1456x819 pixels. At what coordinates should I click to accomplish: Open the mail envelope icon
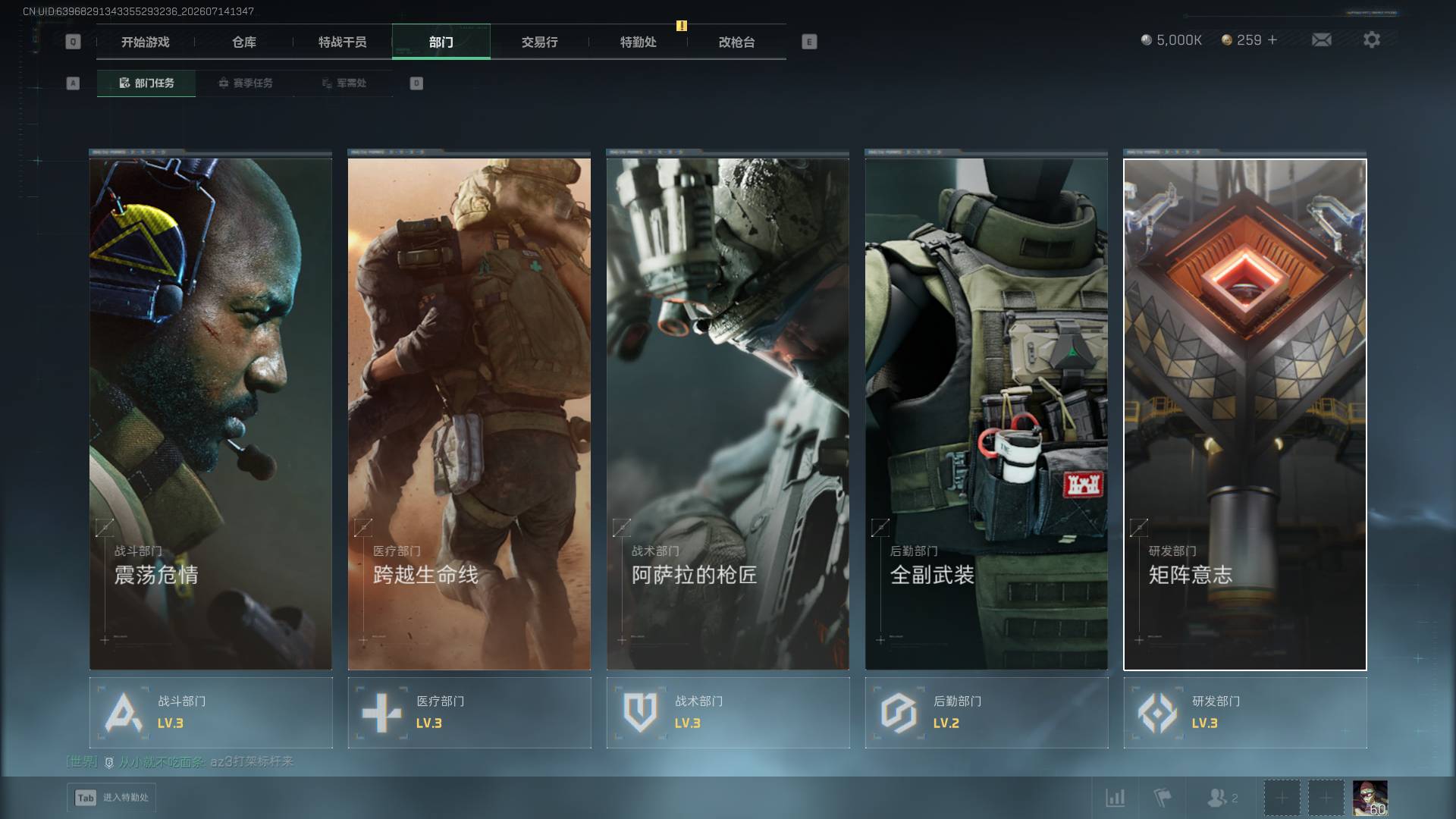pos(1321,39)
